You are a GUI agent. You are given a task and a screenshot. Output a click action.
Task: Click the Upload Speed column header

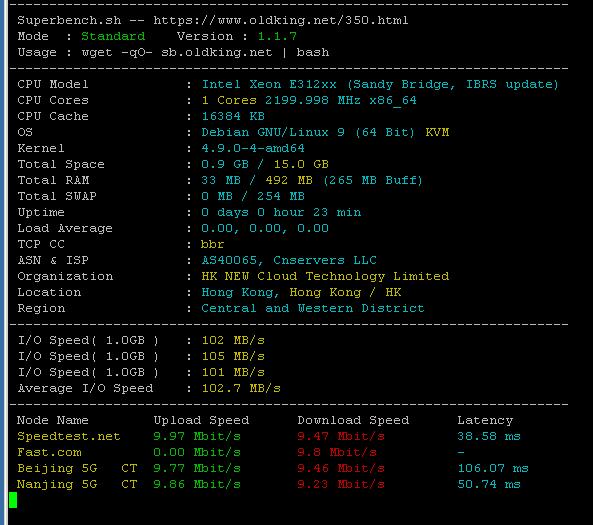coord(201,420)
